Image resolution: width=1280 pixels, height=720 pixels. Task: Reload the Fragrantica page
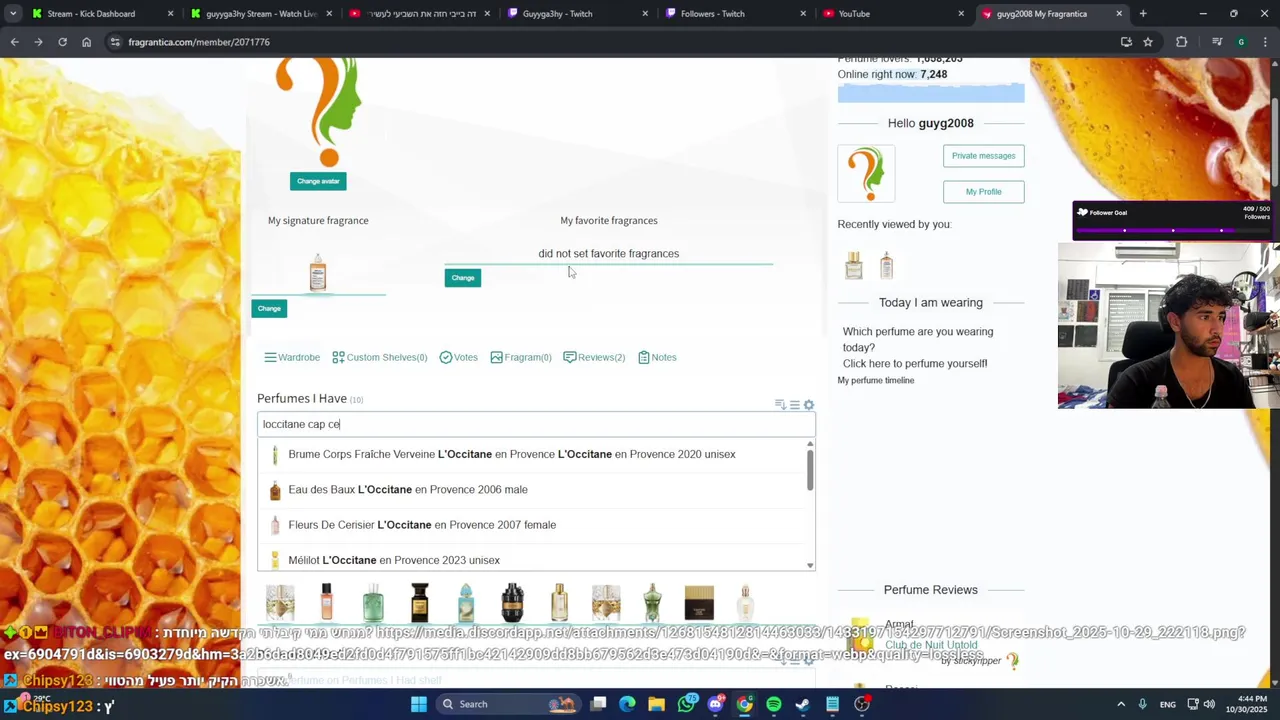coord(62,42)
